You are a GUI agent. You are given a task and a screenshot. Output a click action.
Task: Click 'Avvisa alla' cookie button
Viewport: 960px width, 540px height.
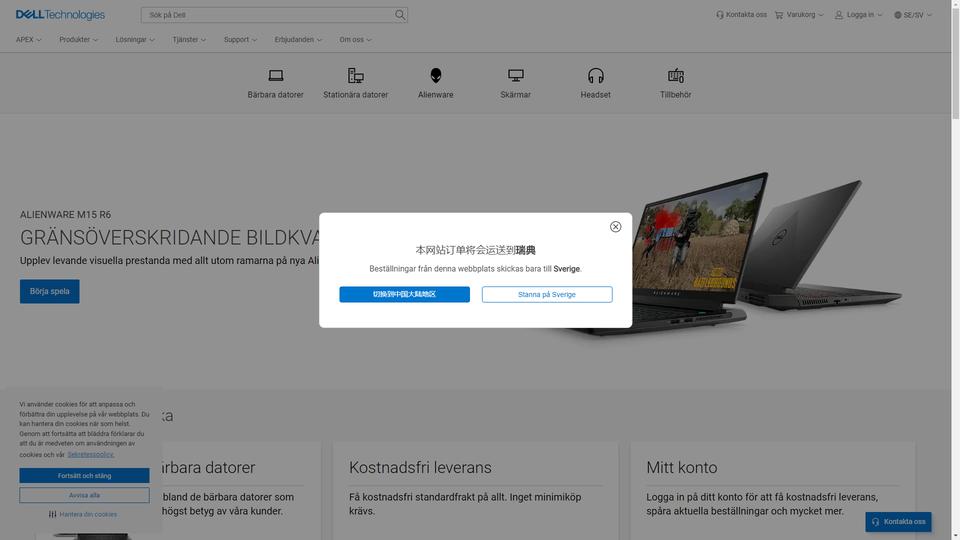[84, 495]
